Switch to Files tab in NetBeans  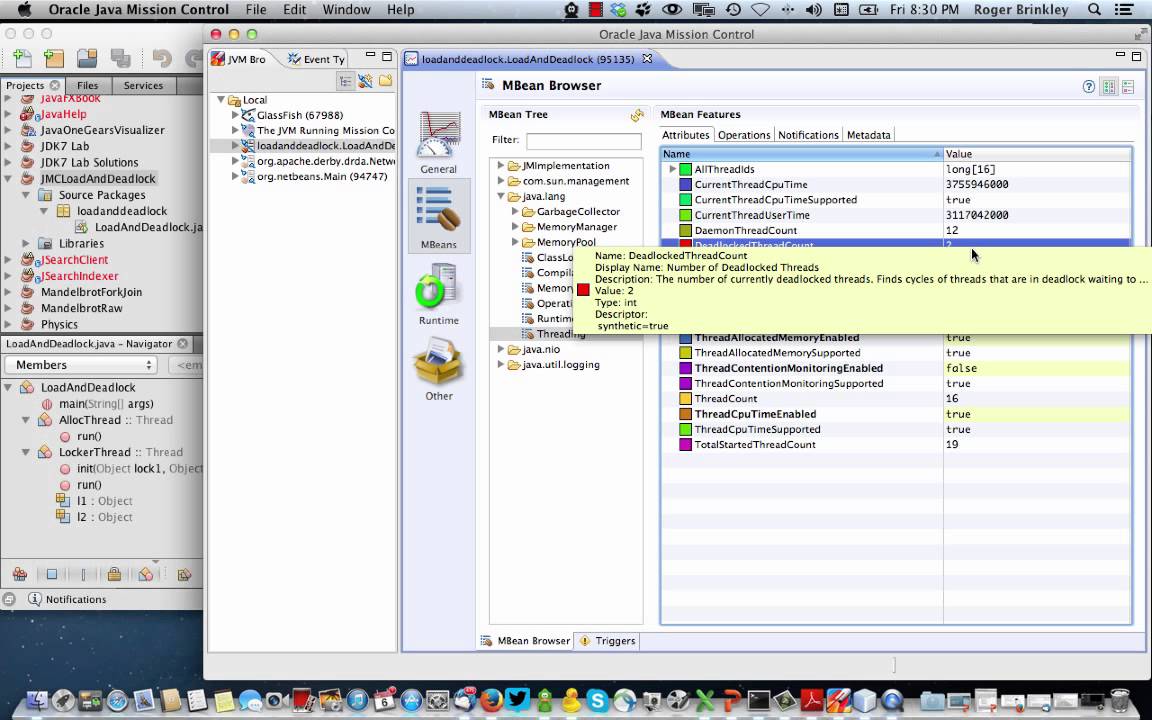(x=87, y=85)
